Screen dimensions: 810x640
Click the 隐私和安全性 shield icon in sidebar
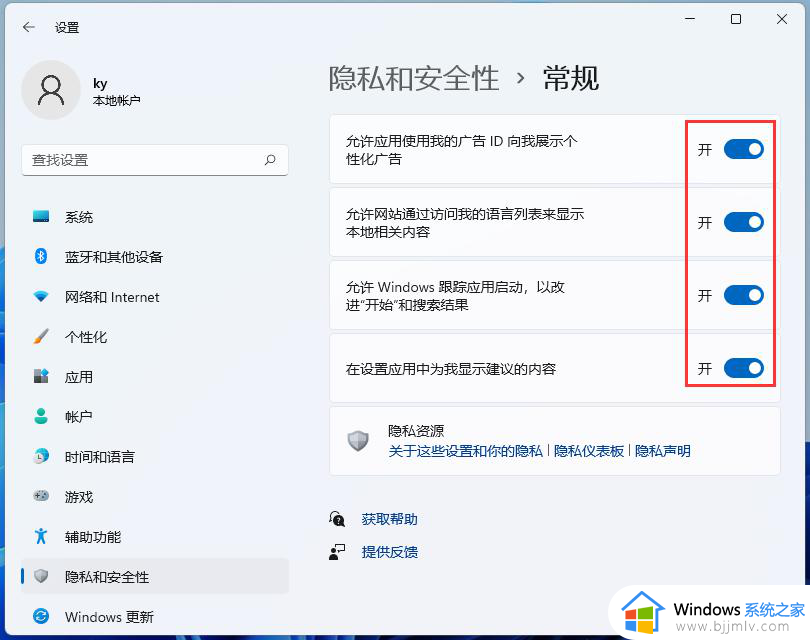tap(41, 576)
